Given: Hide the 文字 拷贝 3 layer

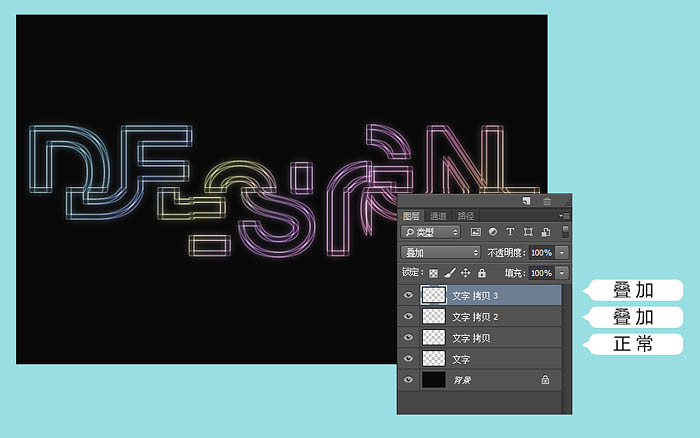Looking at the screenshot, I should (x=408, y=295).
